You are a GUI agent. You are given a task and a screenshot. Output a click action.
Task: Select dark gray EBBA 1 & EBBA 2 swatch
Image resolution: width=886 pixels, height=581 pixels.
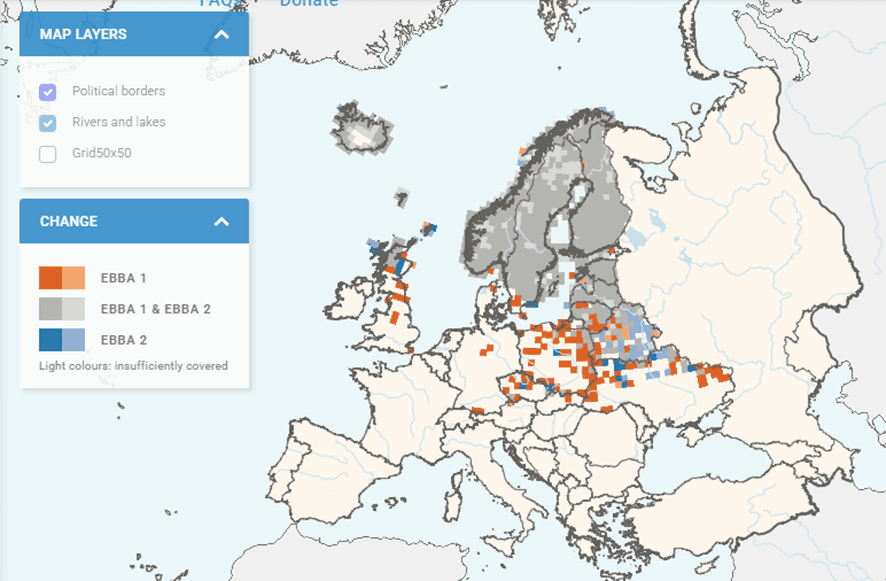[x=50, y=309]
